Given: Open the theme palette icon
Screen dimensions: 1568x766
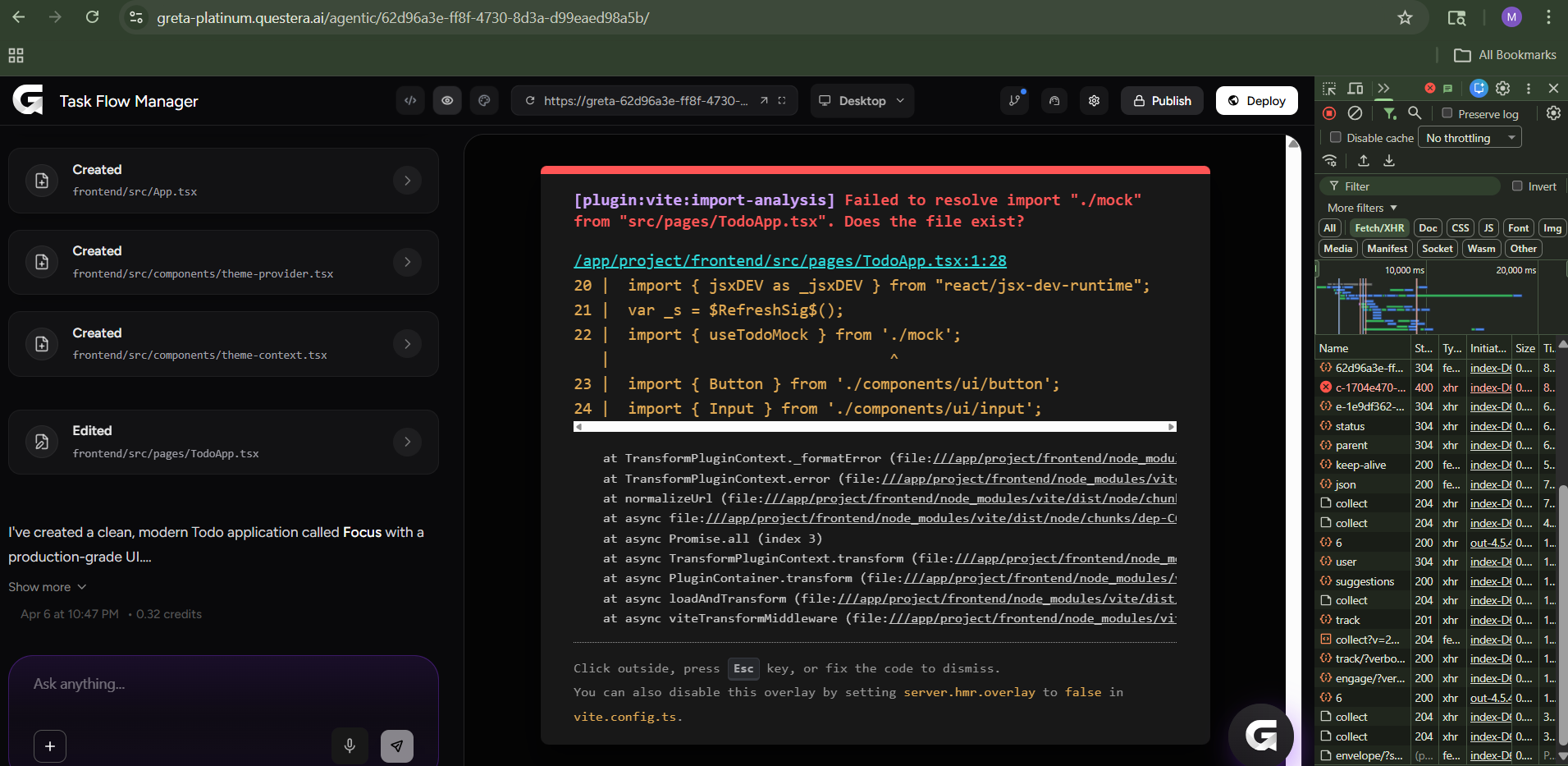Looking at the screenshot, I should 484,101.
